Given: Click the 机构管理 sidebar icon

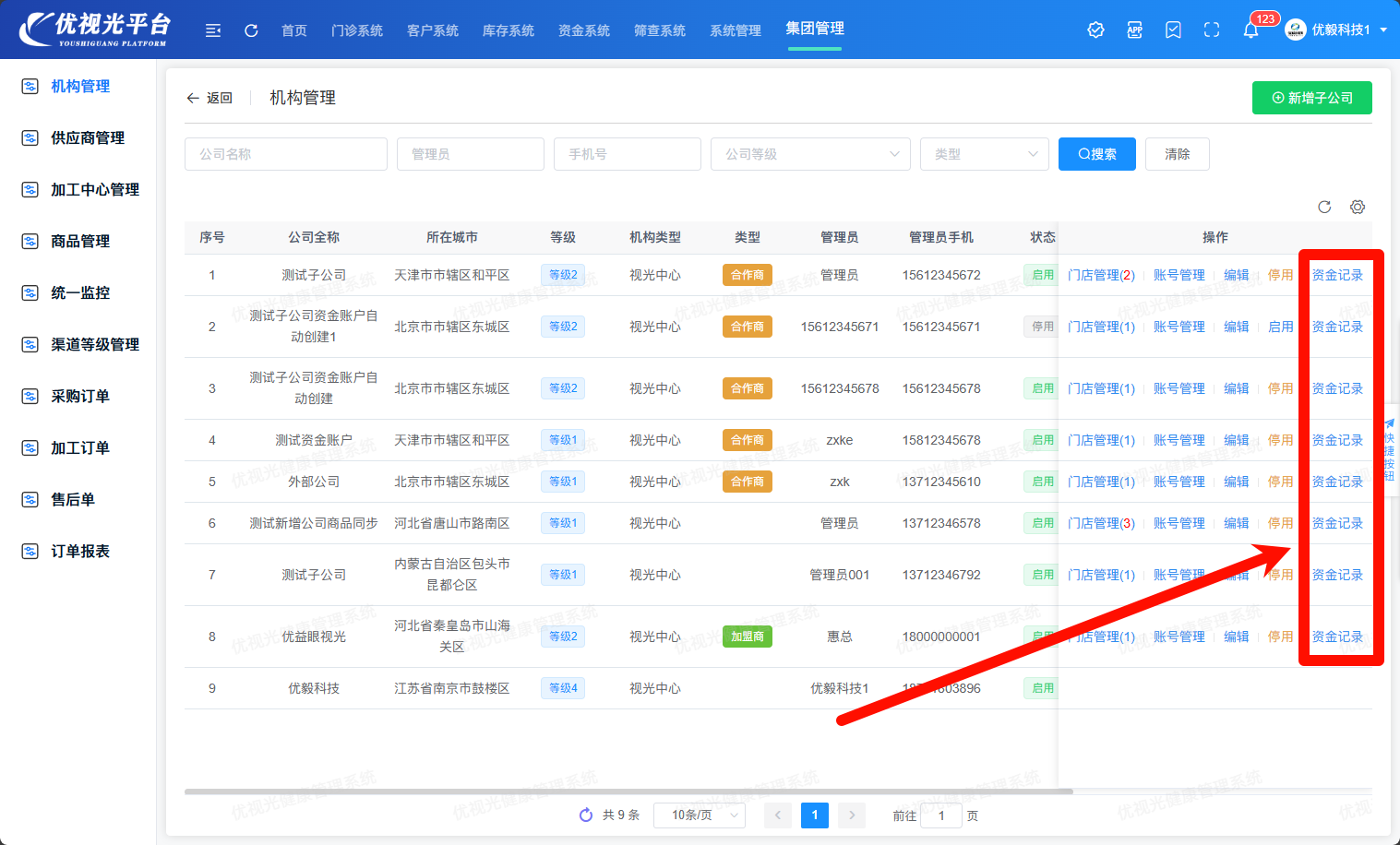Looking at the screenshot, I should [30, 86].
